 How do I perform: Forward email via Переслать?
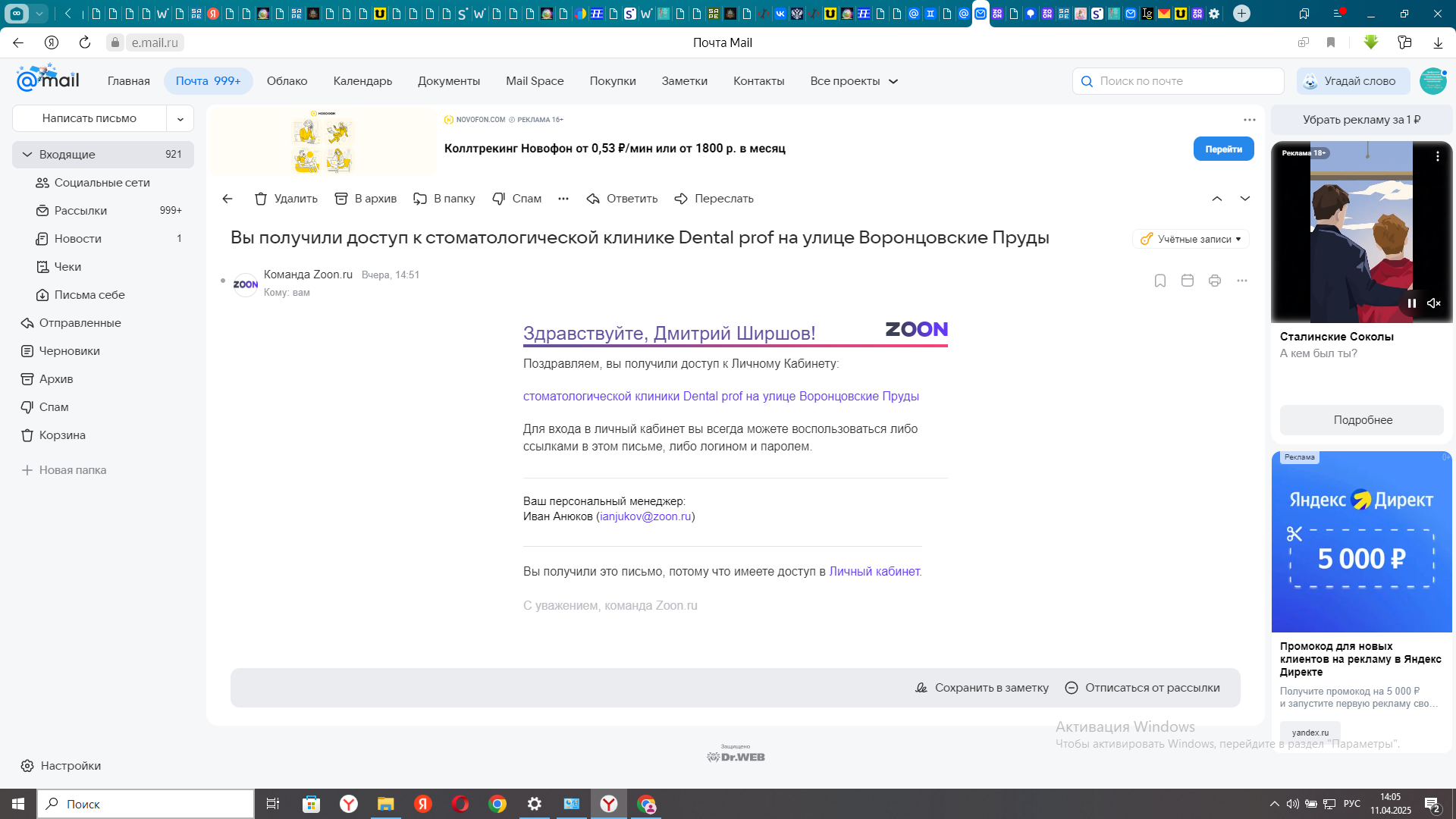point(714,199)
